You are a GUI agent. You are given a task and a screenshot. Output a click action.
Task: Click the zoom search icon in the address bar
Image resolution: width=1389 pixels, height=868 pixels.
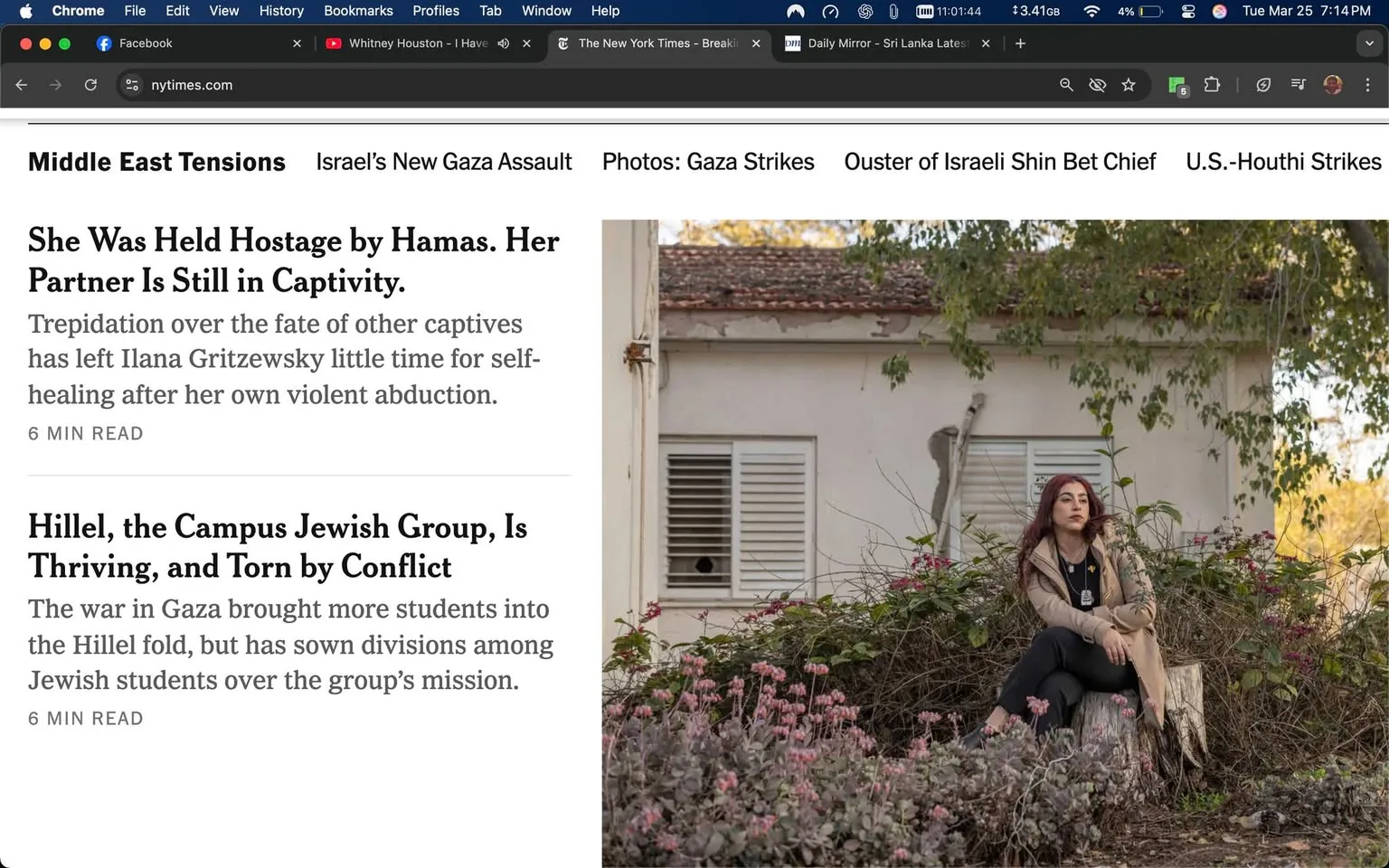click(1066, 84)
